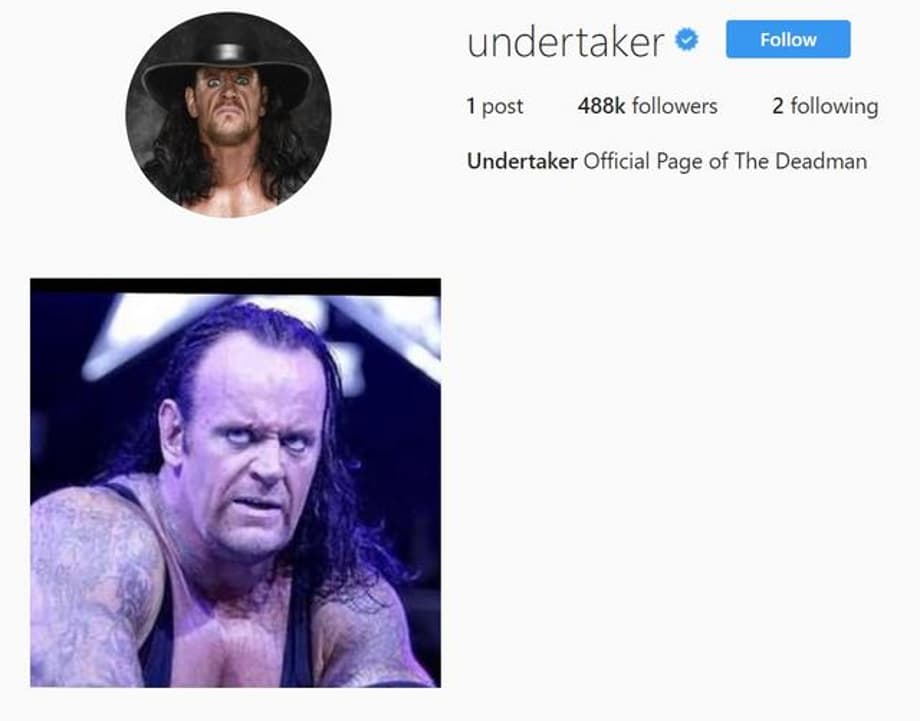Click the word followers in stats
The image size is (920, 721).
(675, 106)
